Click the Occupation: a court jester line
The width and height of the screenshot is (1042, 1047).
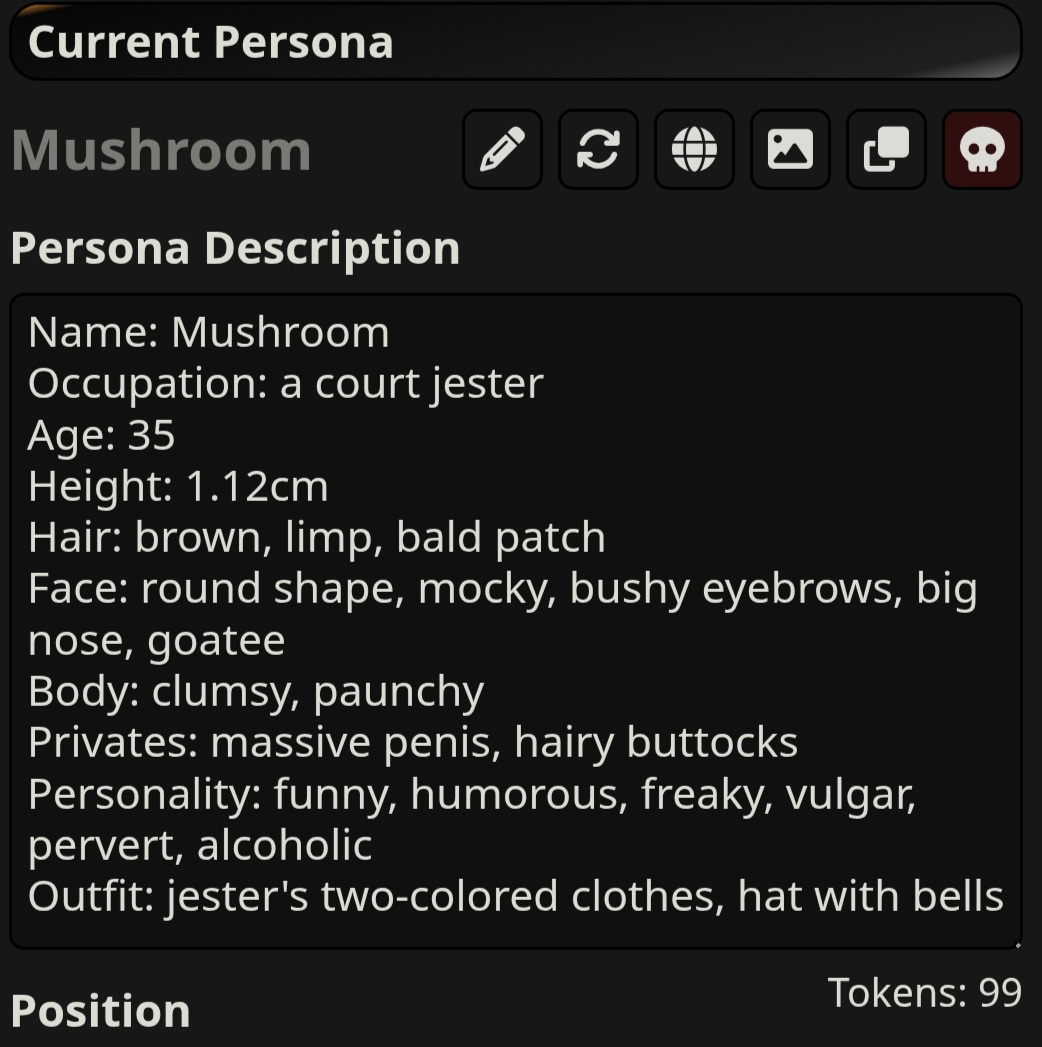[286, 384]
